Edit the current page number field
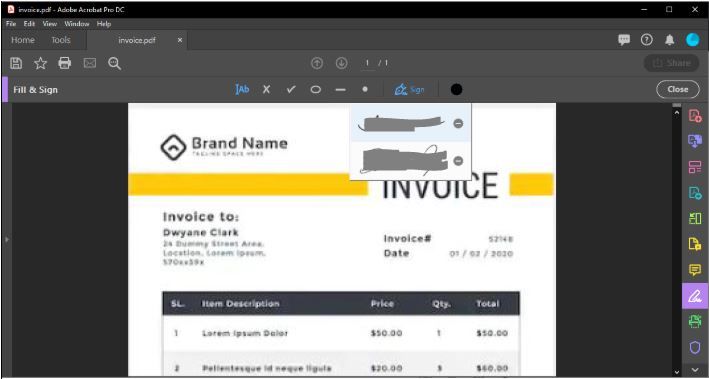This screenshot has width=709, height=379. click(368, 64)
